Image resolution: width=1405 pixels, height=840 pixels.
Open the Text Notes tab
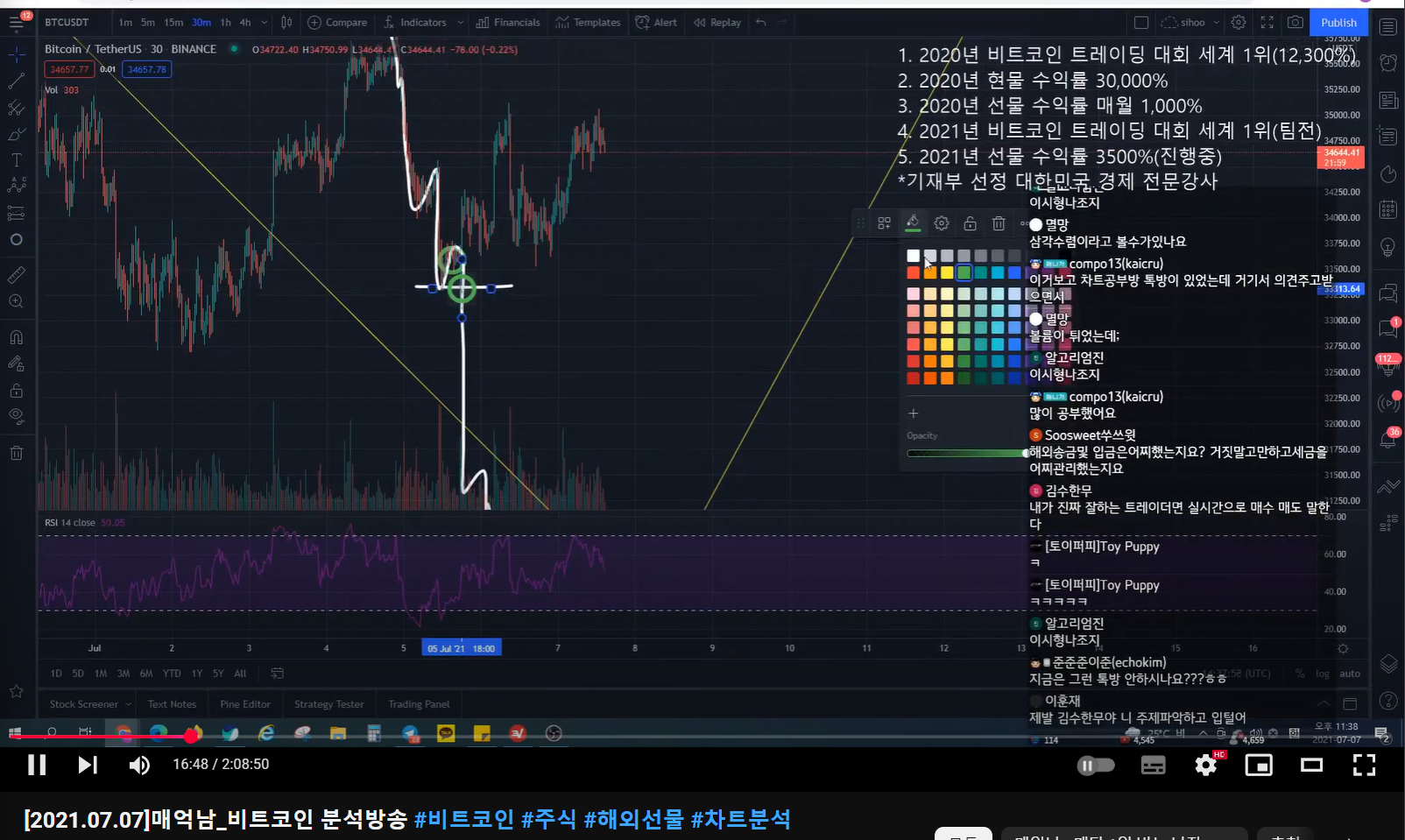coord(172,704)
